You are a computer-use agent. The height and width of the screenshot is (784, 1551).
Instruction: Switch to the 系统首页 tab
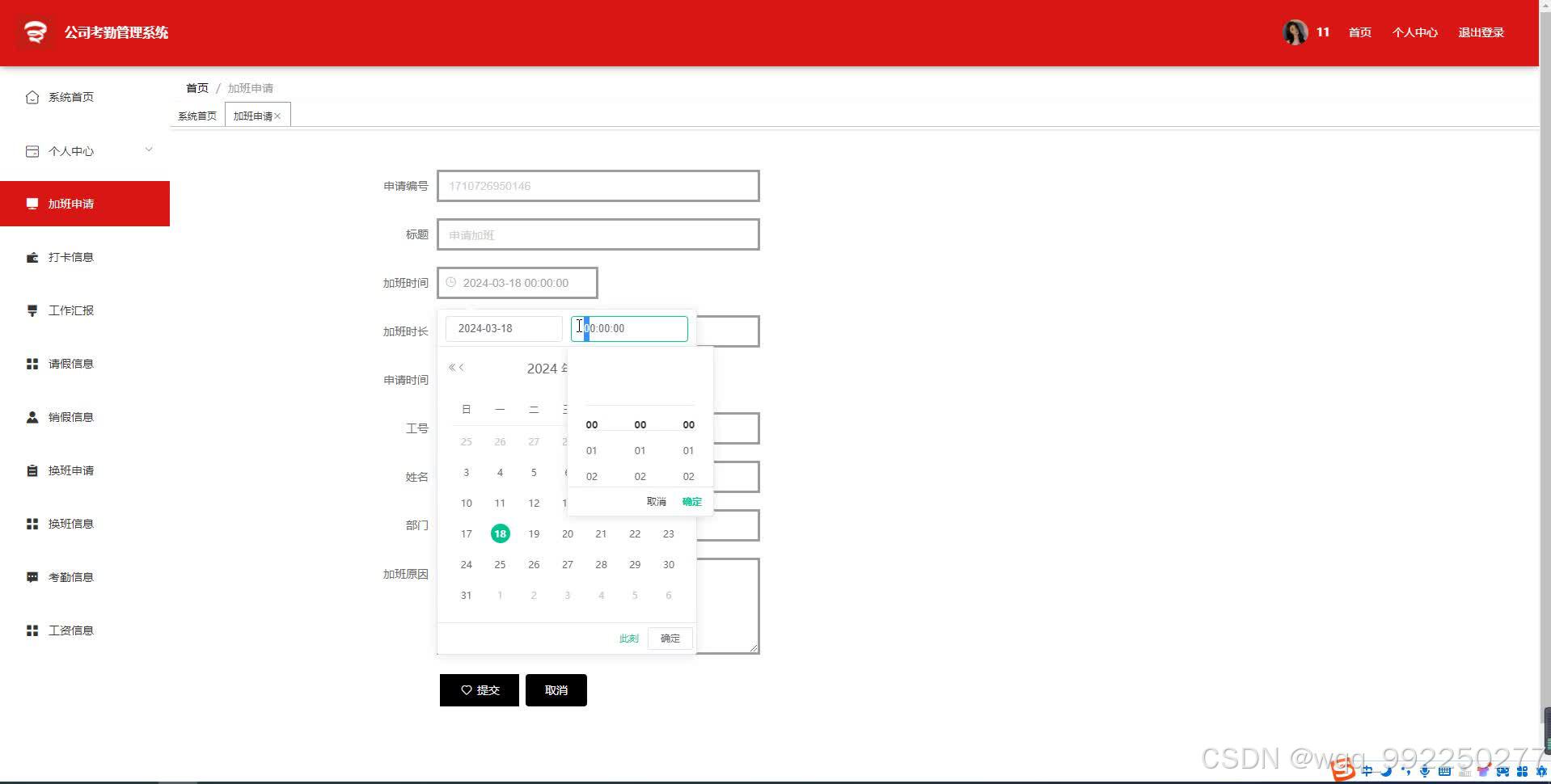coord(197,116)
